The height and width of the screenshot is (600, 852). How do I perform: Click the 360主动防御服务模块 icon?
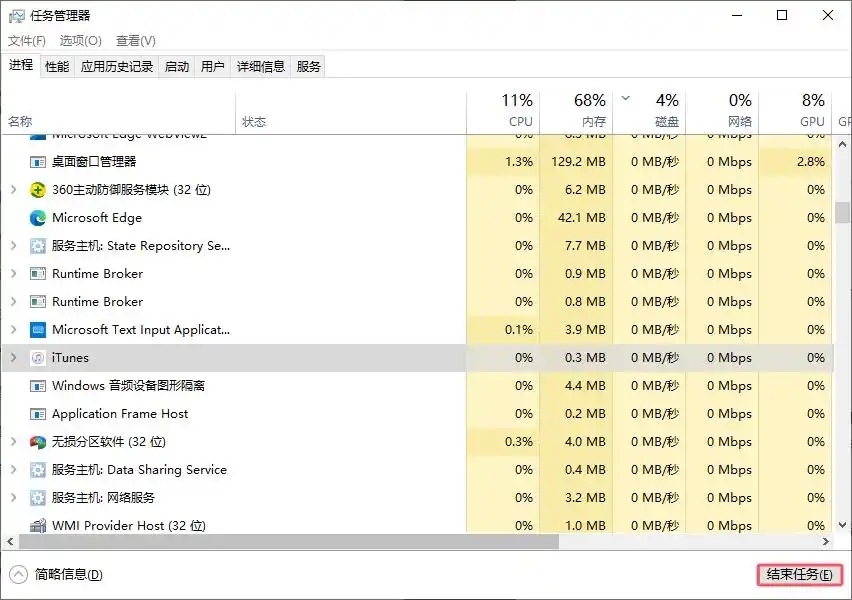point(37,190)
